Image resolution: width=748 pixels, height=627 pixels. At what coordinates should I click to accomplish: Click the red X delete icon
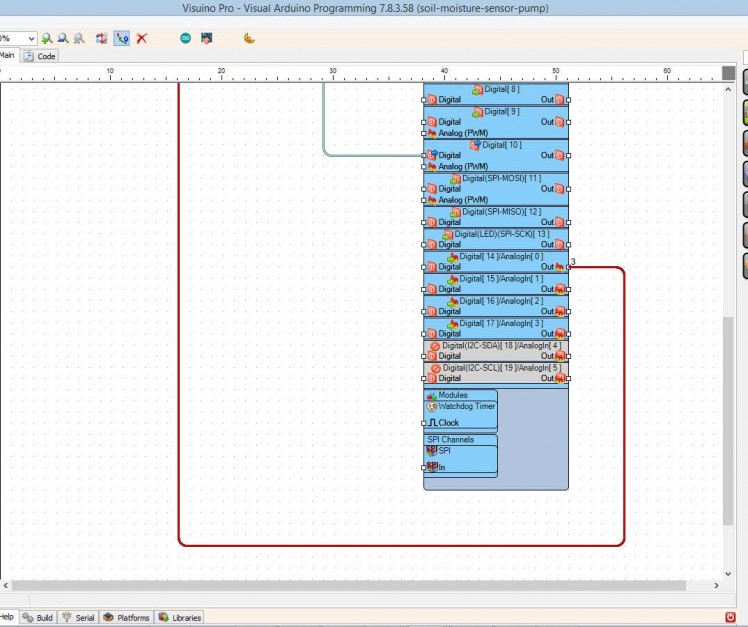point(142,38)
